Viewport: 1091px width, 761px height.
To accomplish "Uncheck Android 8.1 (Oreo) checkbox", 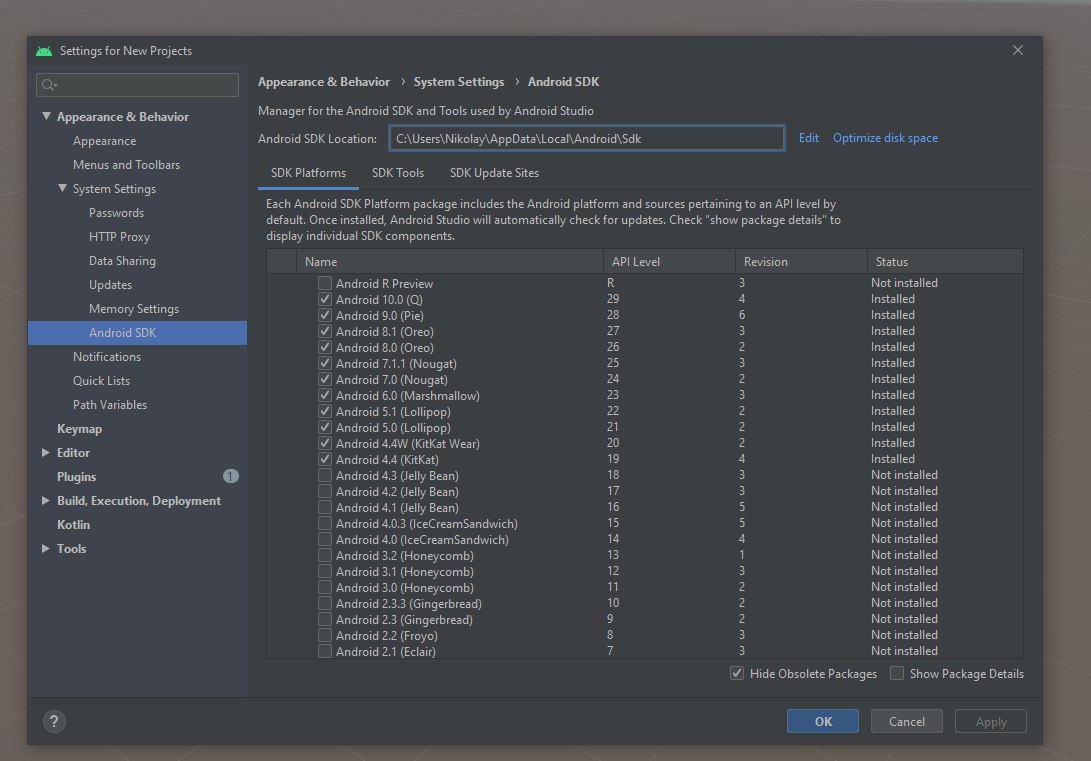I will [325, 331].
